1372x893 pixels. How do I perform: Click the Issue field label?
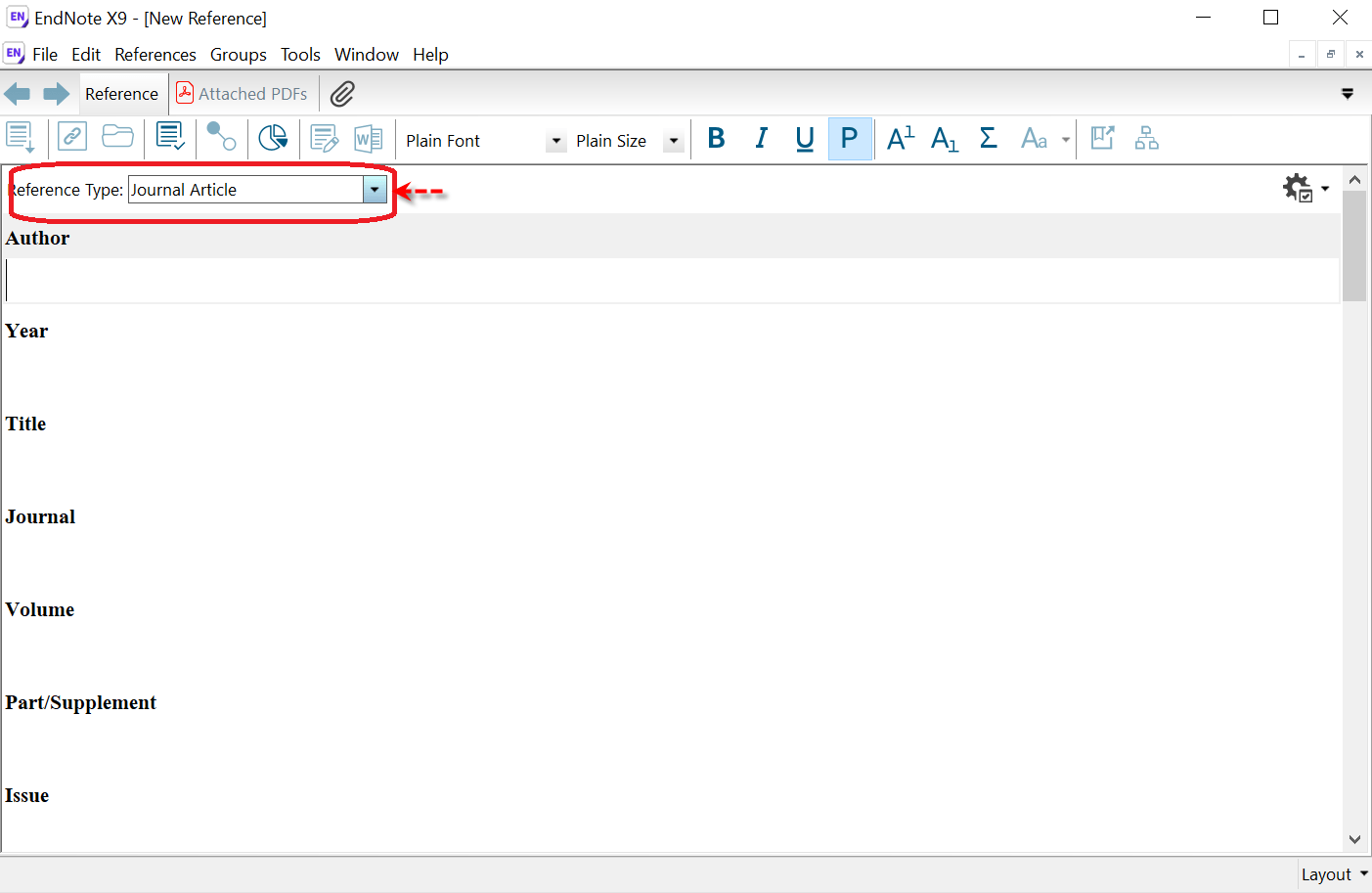26,795
